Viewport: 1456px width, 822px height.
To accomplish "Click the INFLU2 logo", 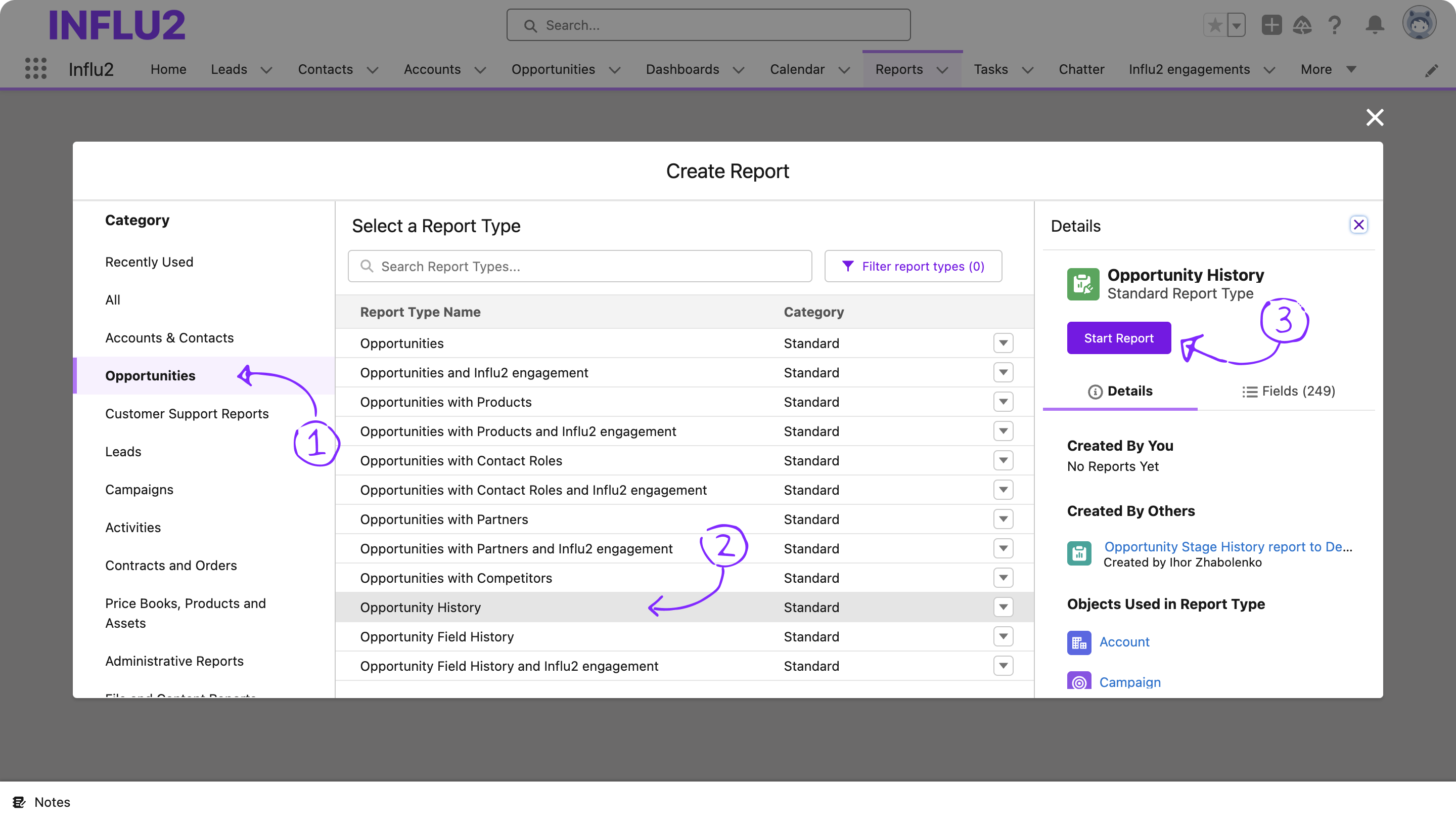I will point(117,25).
